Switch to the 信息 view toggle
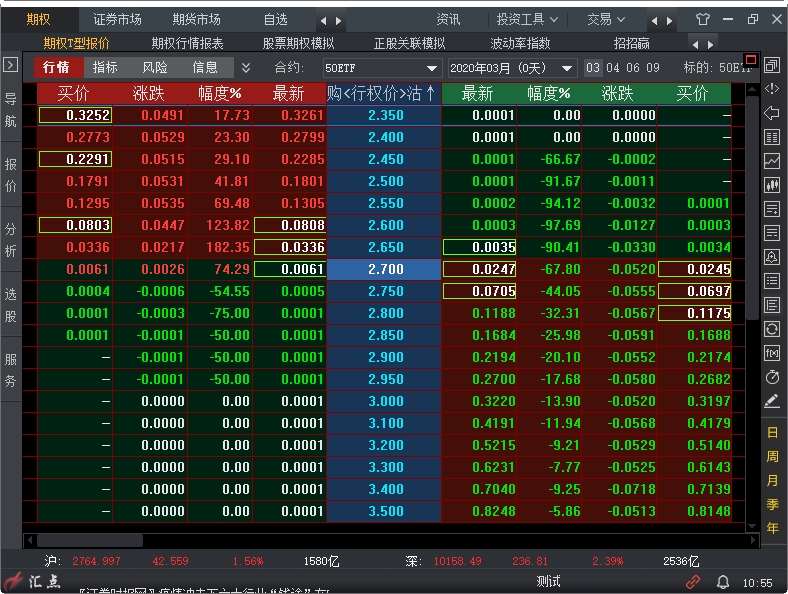This screenshot has width=788, height=594. (x=205, y=67)
